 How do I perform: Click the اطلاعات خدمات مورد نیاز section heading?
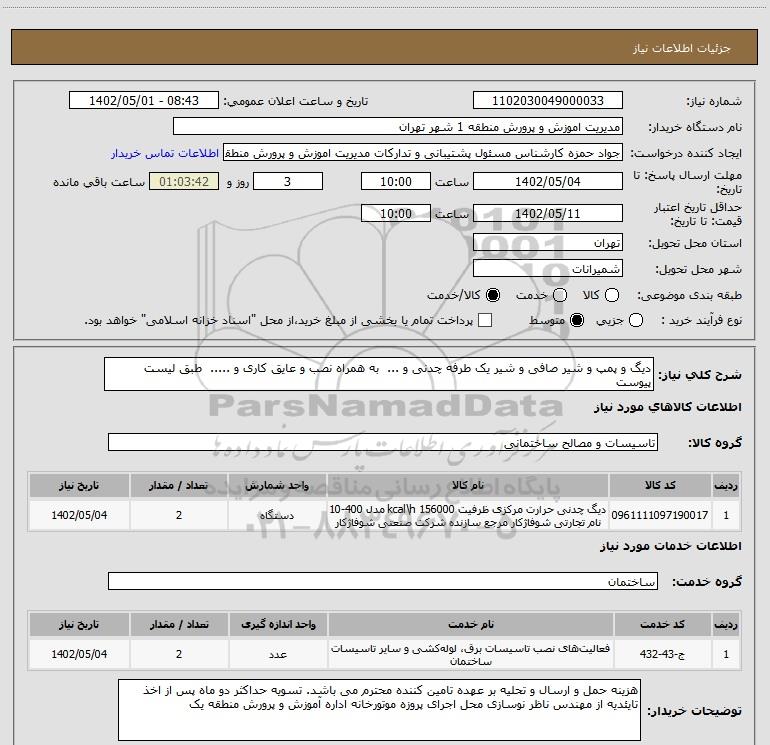tap(671, 546)
